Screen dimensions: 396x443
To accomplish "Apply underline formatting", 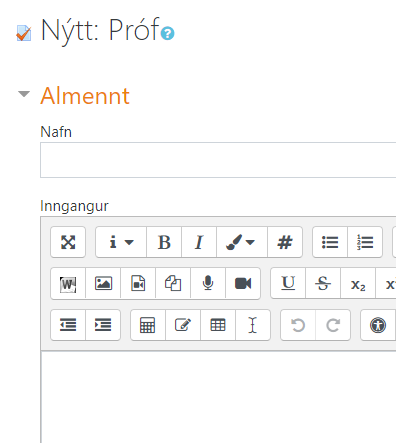I will point(288,284).
